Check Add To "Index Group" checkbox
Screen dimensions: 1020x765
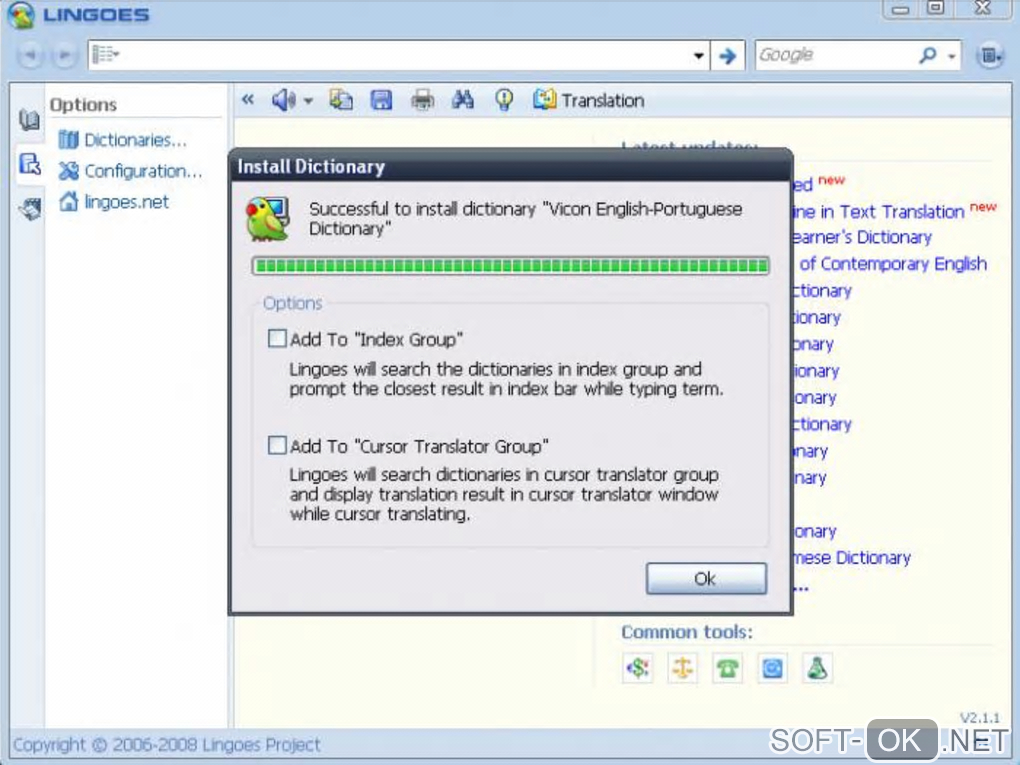point(277,338)
